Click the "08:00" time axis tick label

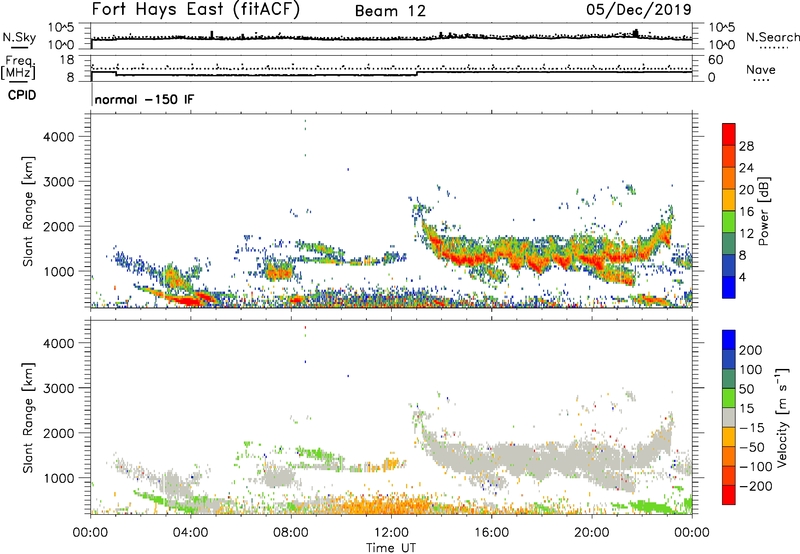(290, 533)
